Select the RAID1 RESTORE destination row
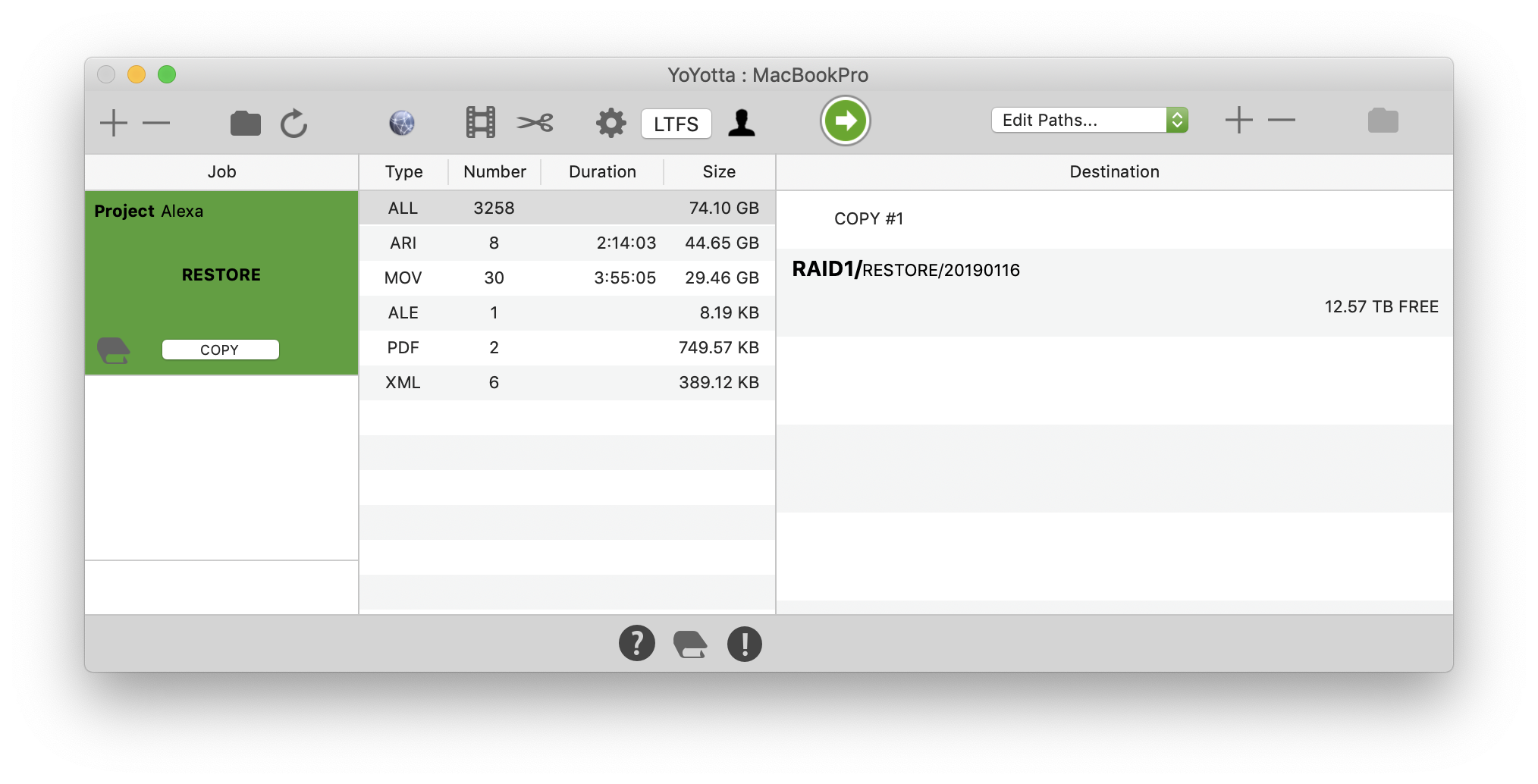 click(1113, 288)
